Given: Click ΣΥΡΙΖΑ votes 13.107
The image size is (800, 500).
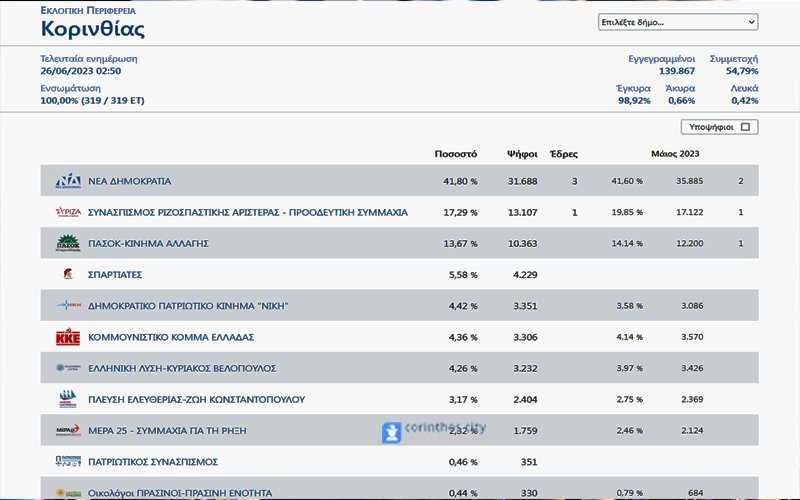Looking at the screenshot, I should [522, 212].
